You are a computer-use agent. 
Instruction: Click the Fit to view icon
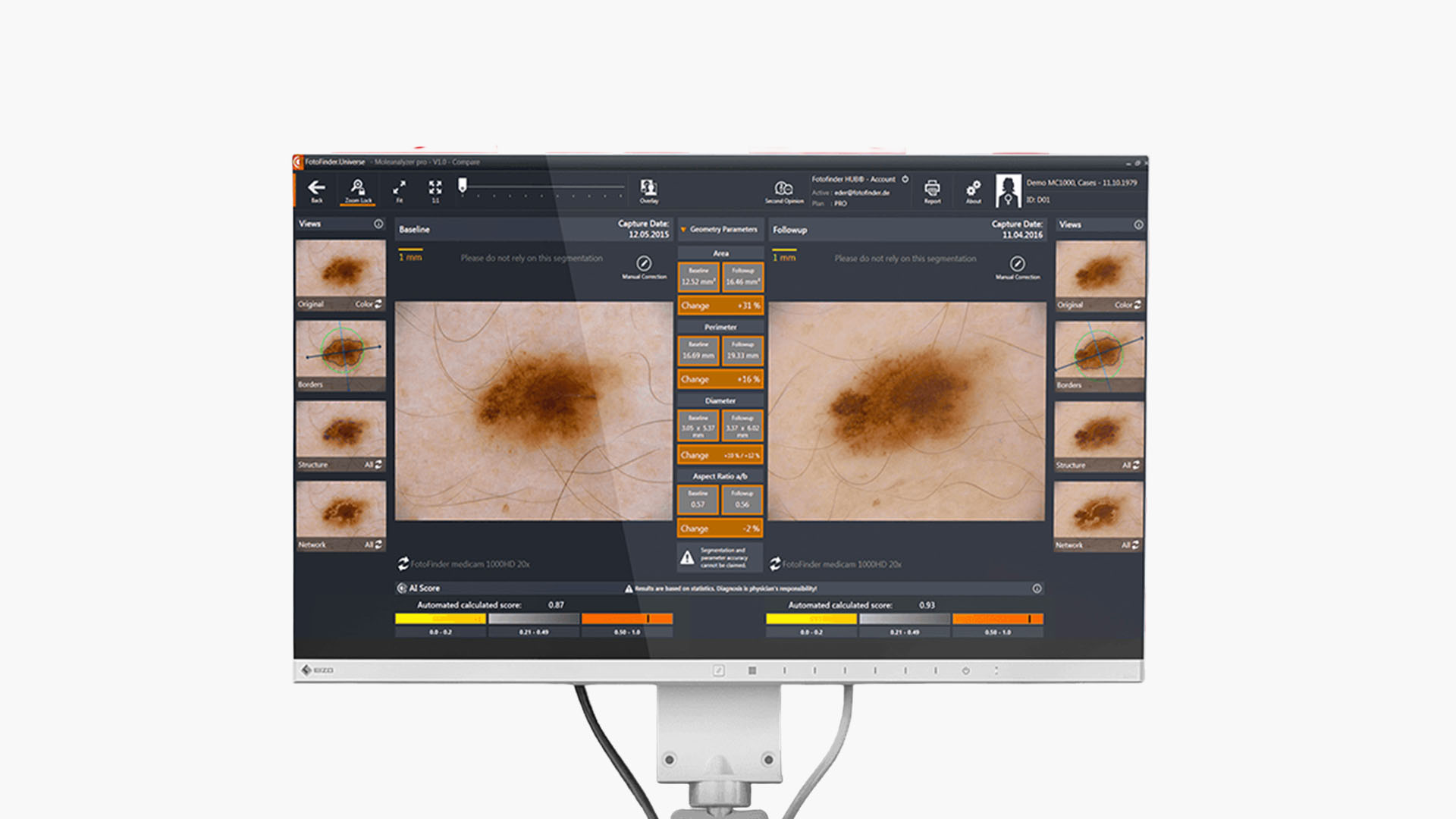pos(399,187)
